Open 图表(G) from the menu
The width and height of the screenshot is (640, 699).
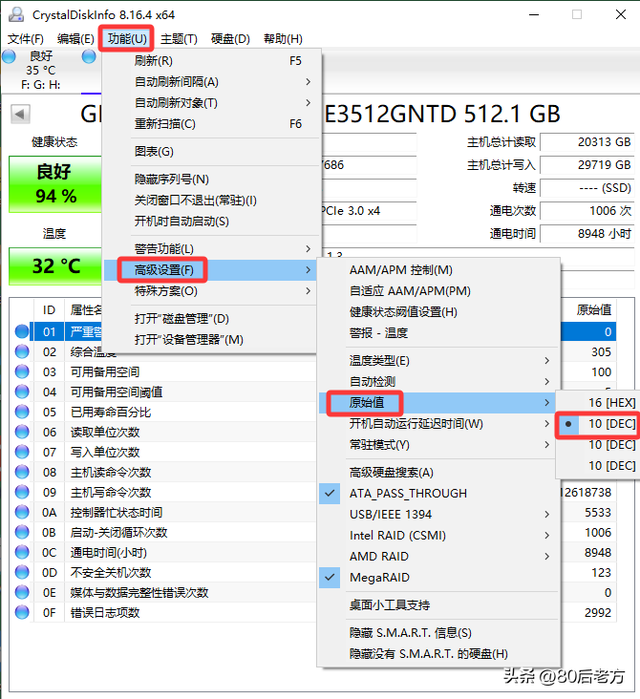pyautogui.click(x=210, y=152)
